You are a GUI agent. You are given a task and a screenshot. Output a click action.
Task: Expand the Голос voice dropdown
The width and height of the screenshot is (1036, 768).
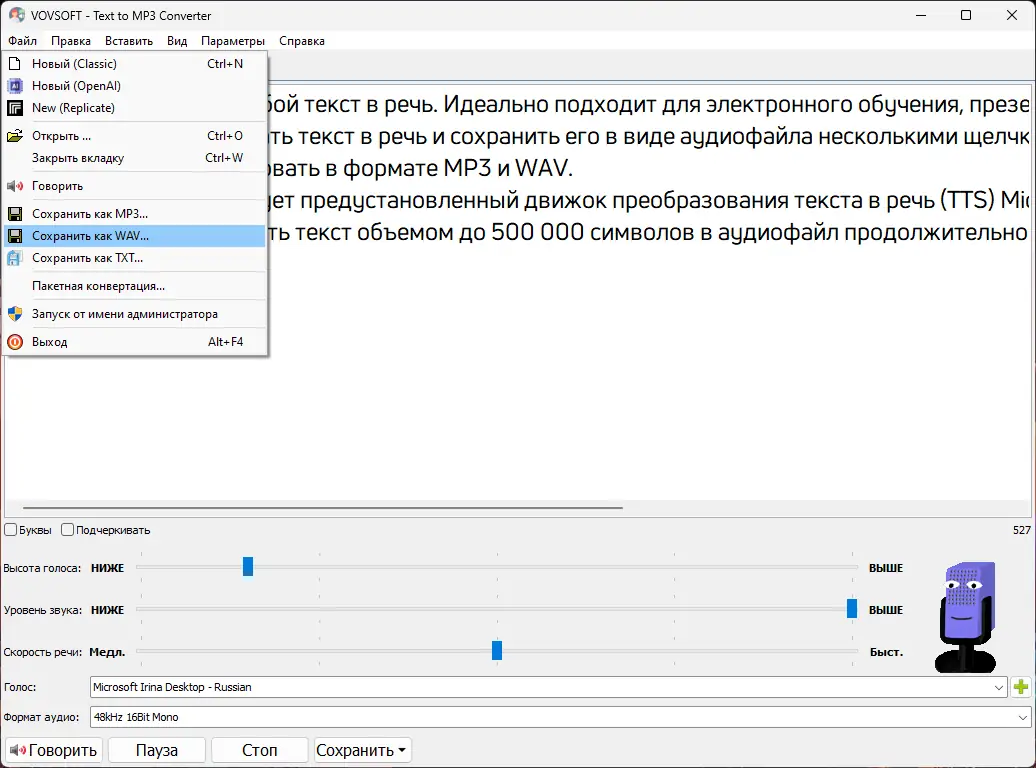pos(998,687)
